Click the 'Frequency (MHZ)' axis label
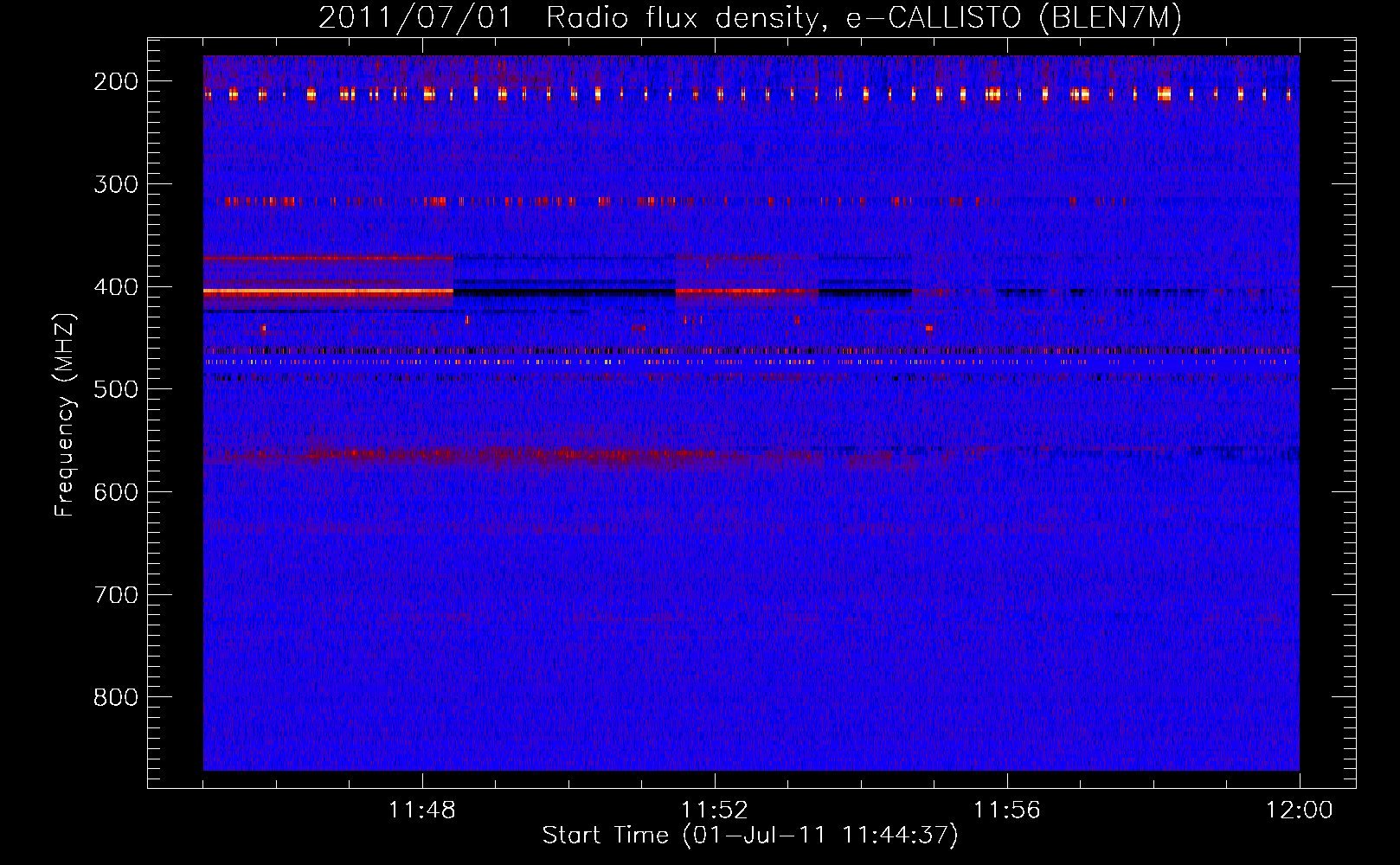Viewport: 1400px width, 865px height. tap(65, 414)
